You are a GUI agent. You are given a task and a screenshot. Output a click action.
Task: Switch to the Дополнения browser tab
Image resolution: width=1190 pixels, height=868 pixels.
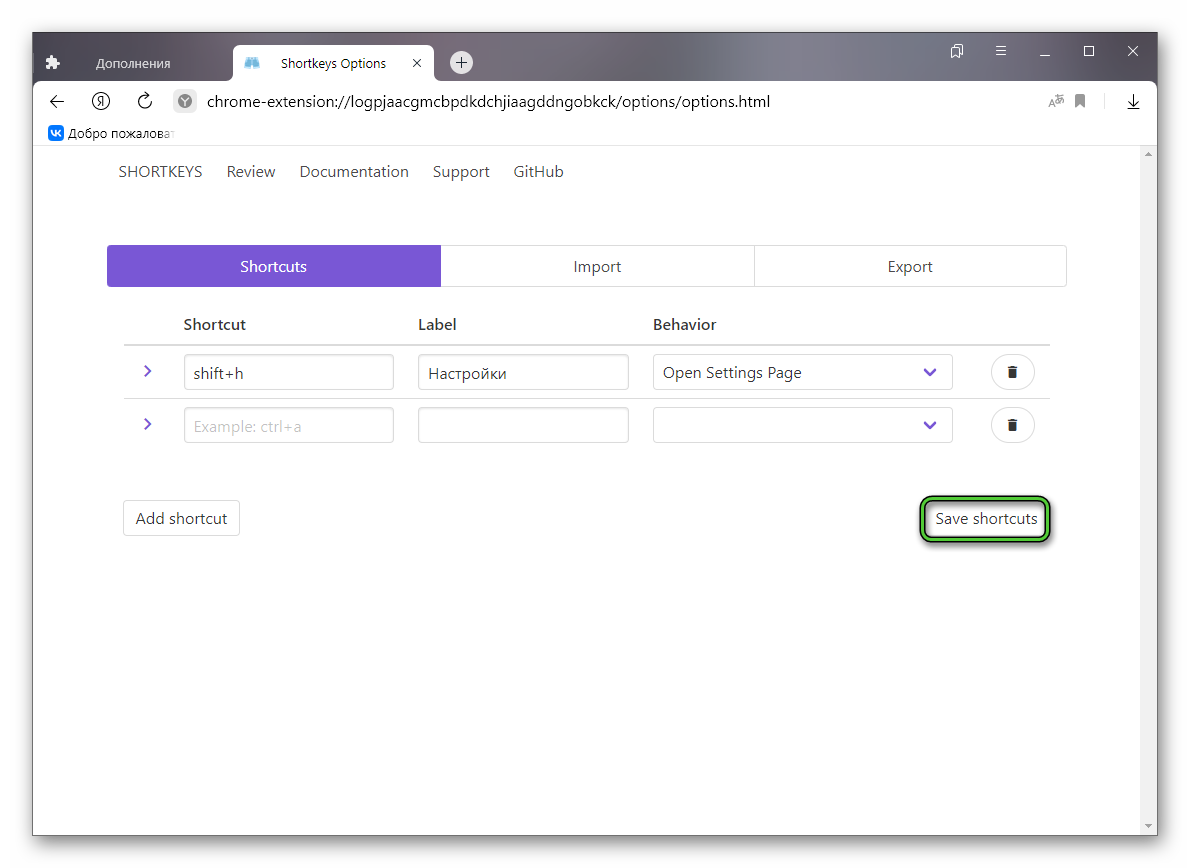pos(133,63)
